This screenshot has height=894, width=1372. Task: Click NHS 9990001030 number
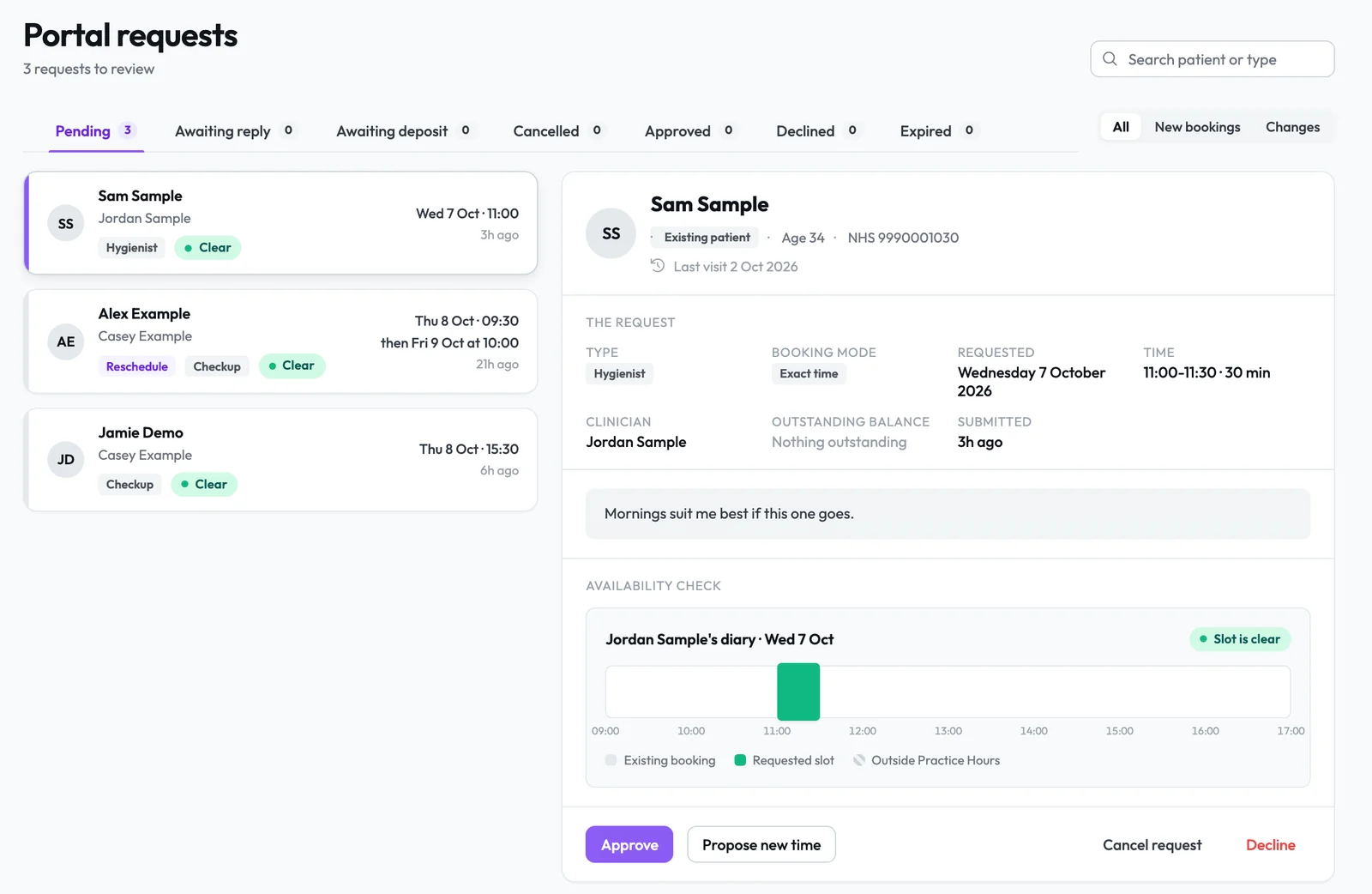903,238
